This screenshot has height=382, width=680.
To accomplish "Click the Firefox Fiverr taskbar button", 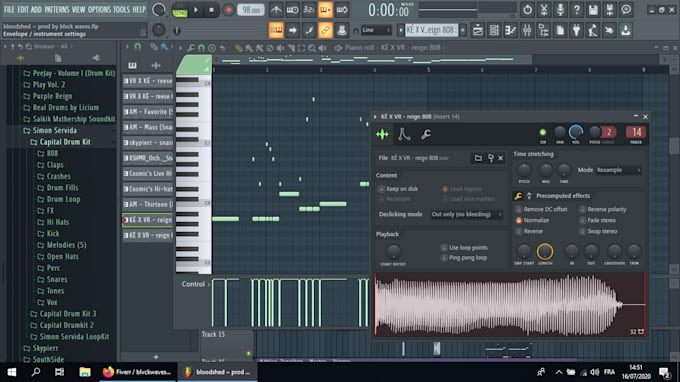I will point(137,372).
